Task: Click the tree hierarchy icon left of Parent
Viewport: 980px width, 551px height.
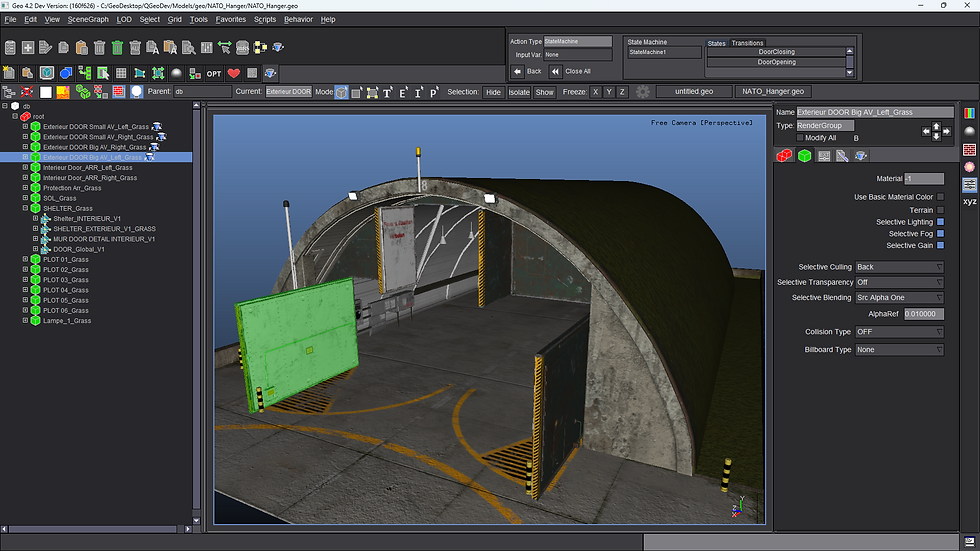Action: click(9, 92)
